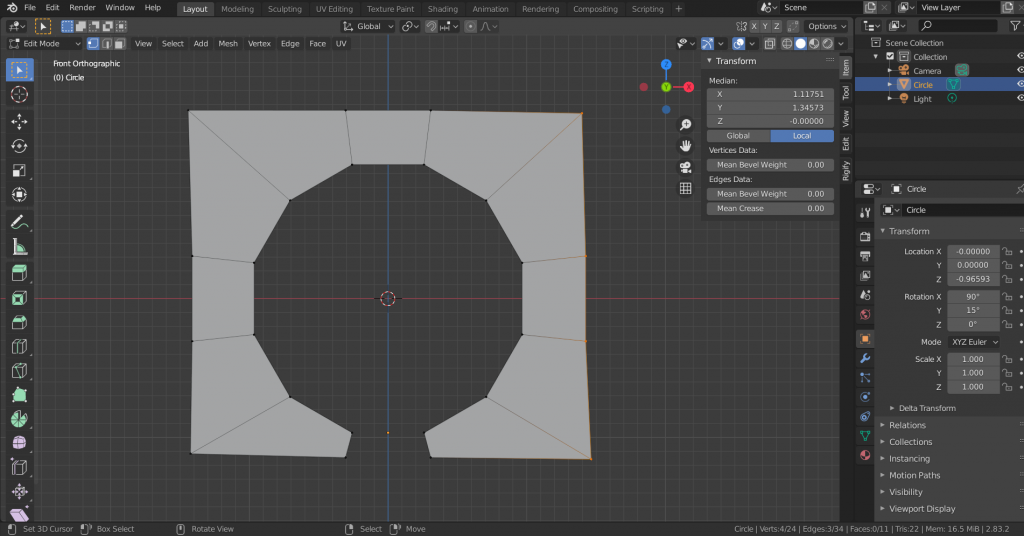Select the Extrude Region tool

click(x=19, y=274)
